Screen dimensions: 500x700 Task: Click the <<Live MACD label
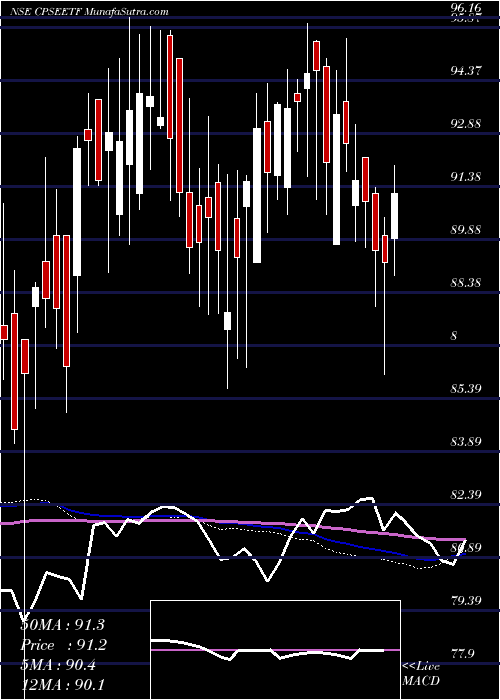421,674
